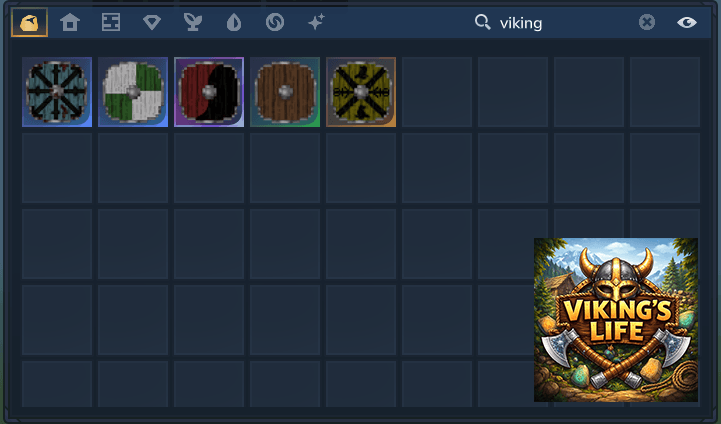Screen dimensions: 721x424
Task: Select the teal shield with black arrows
Action: 57,92
